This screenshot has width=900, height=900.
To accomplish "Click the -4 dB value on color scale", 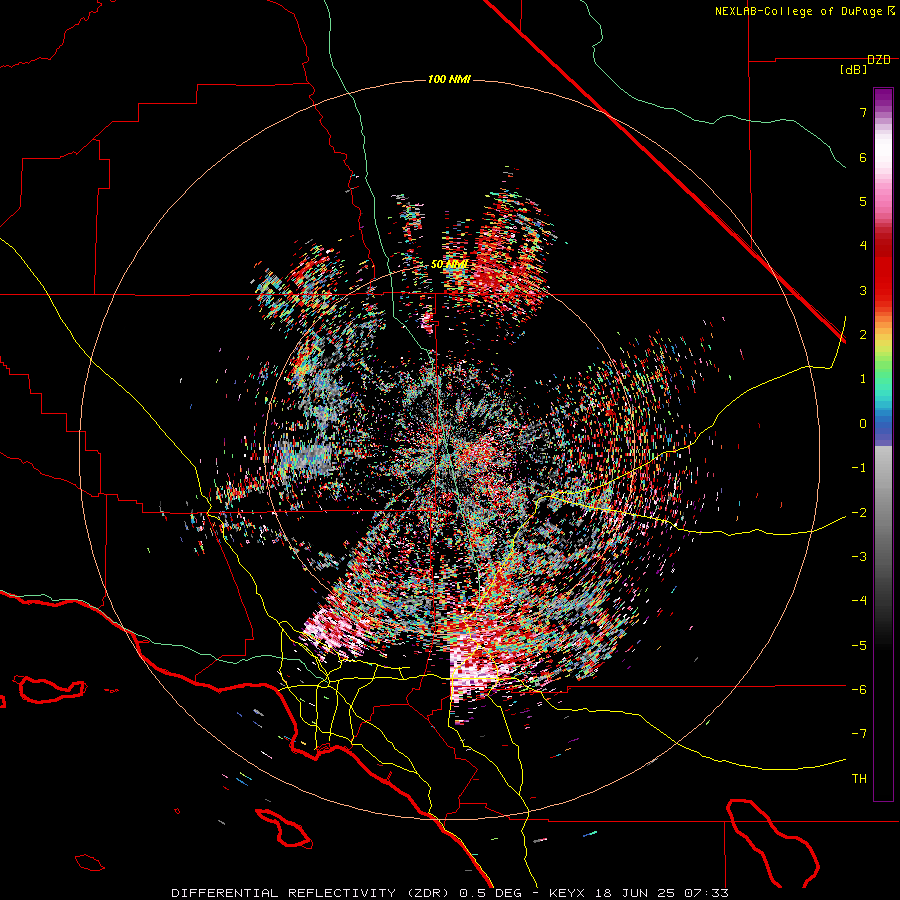I will pyautogui.click(x=859, y=601).
